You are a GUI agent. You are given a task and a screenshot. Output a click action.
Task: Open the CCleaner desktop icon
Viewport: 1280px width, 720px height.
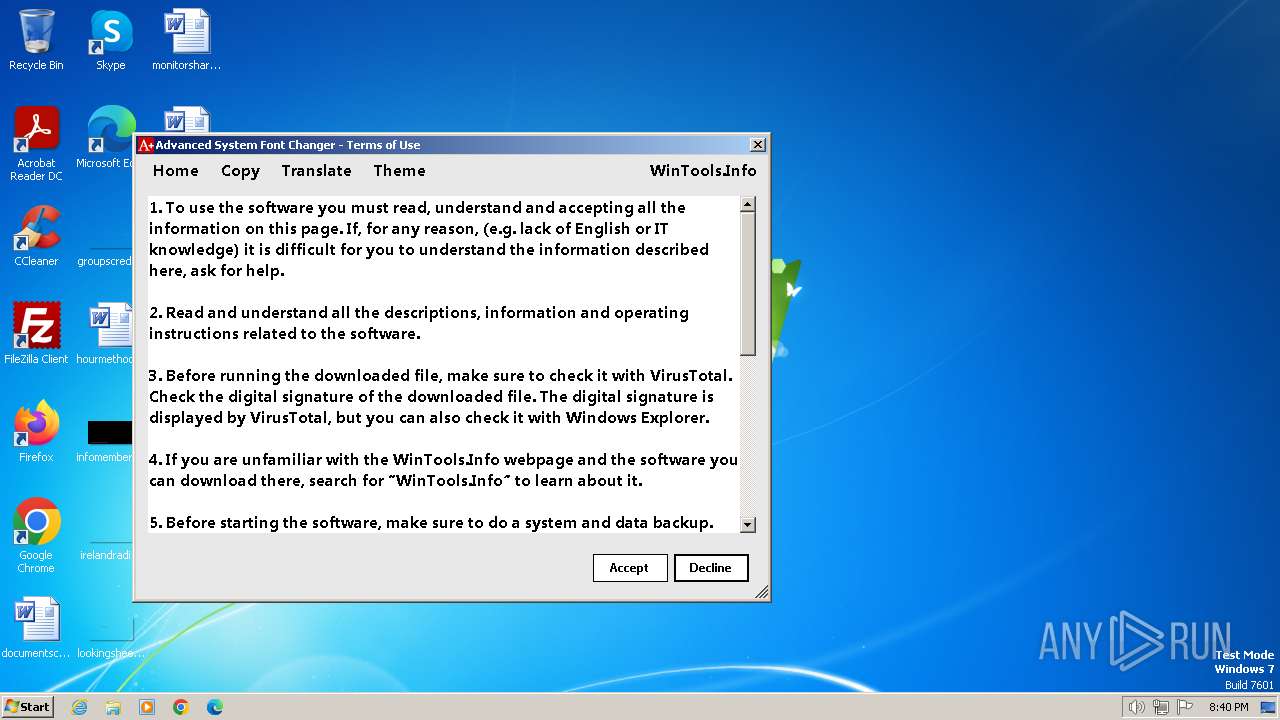(x=36, y=236)
